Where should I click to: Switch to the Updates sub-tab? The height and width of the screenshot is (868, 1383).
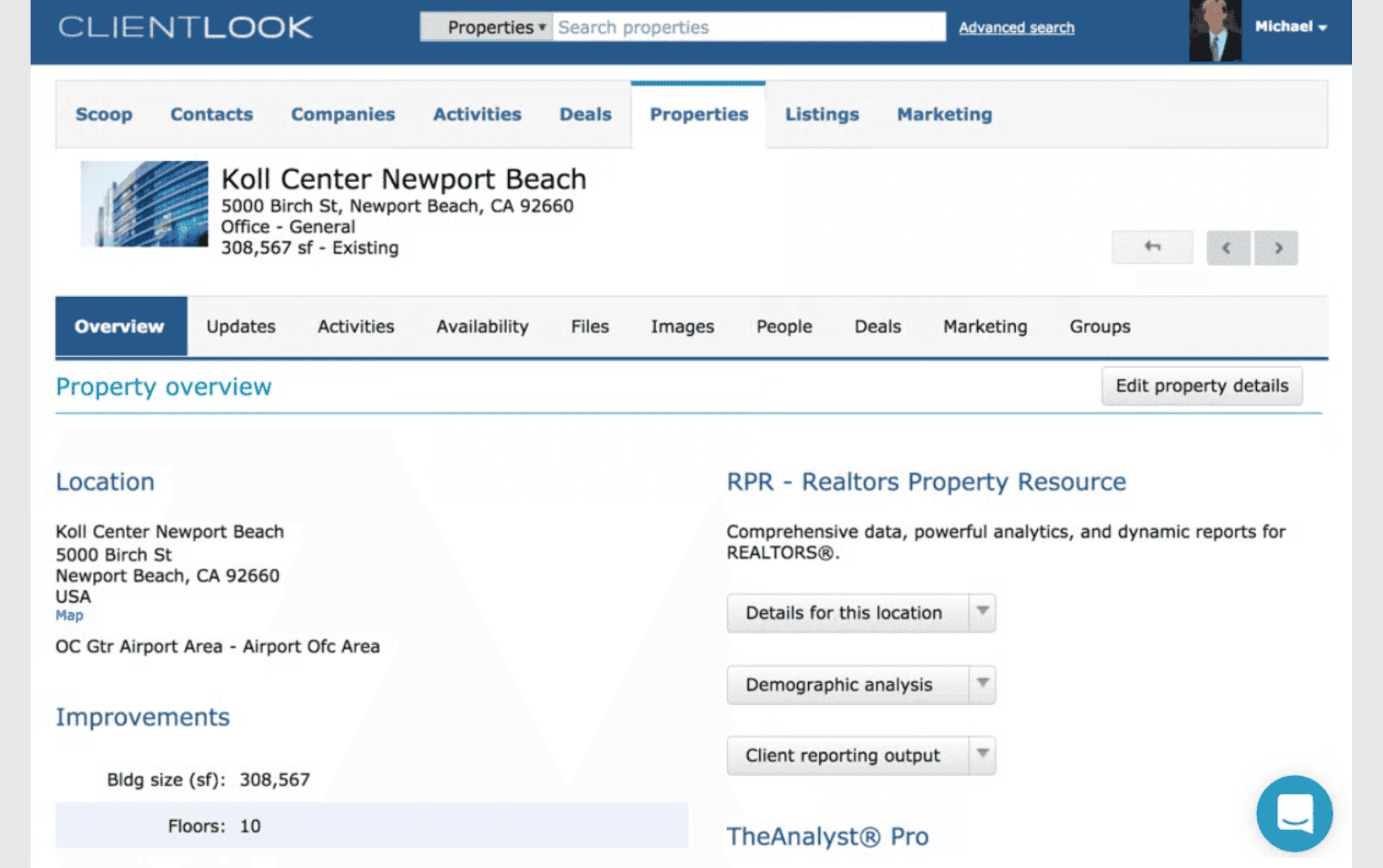click(x=241, y=327)
